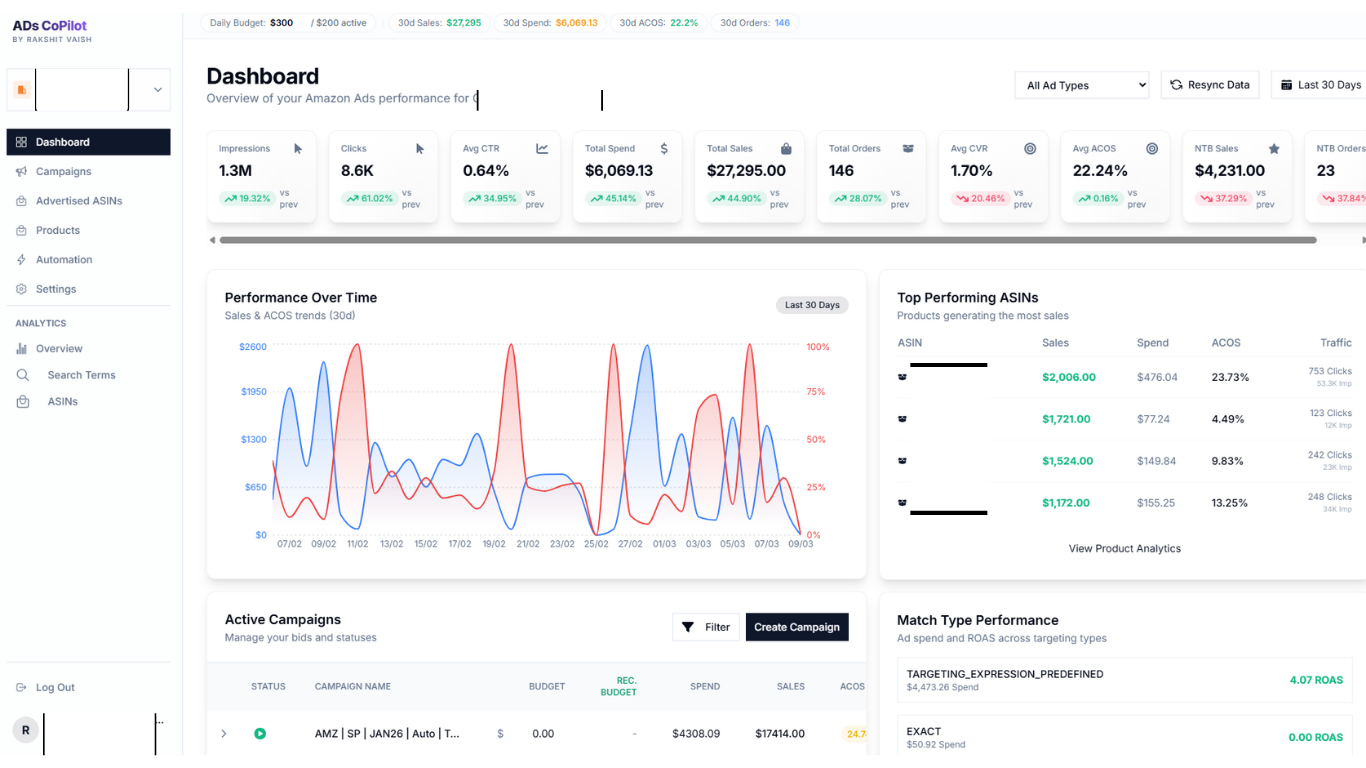Image resolution: width=1366 pixels, height=768 pixels.
Task: Click the Total Sales bag icon
Action: coord(786,148)
